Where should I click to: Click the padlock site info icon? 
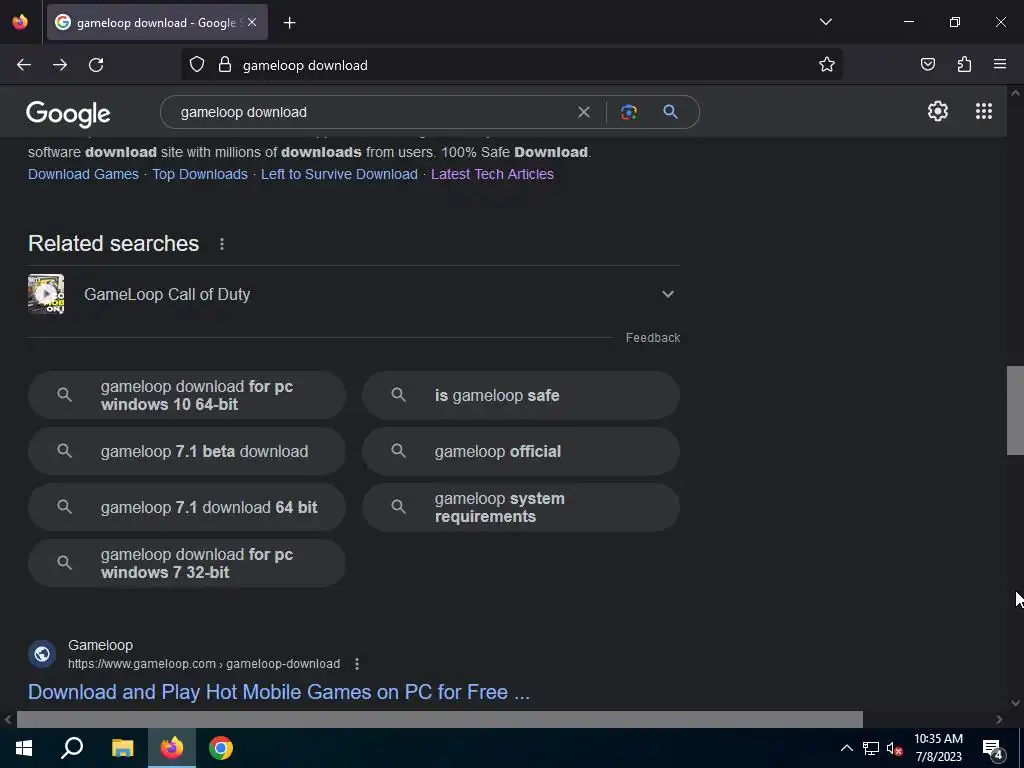pos(225,65)
